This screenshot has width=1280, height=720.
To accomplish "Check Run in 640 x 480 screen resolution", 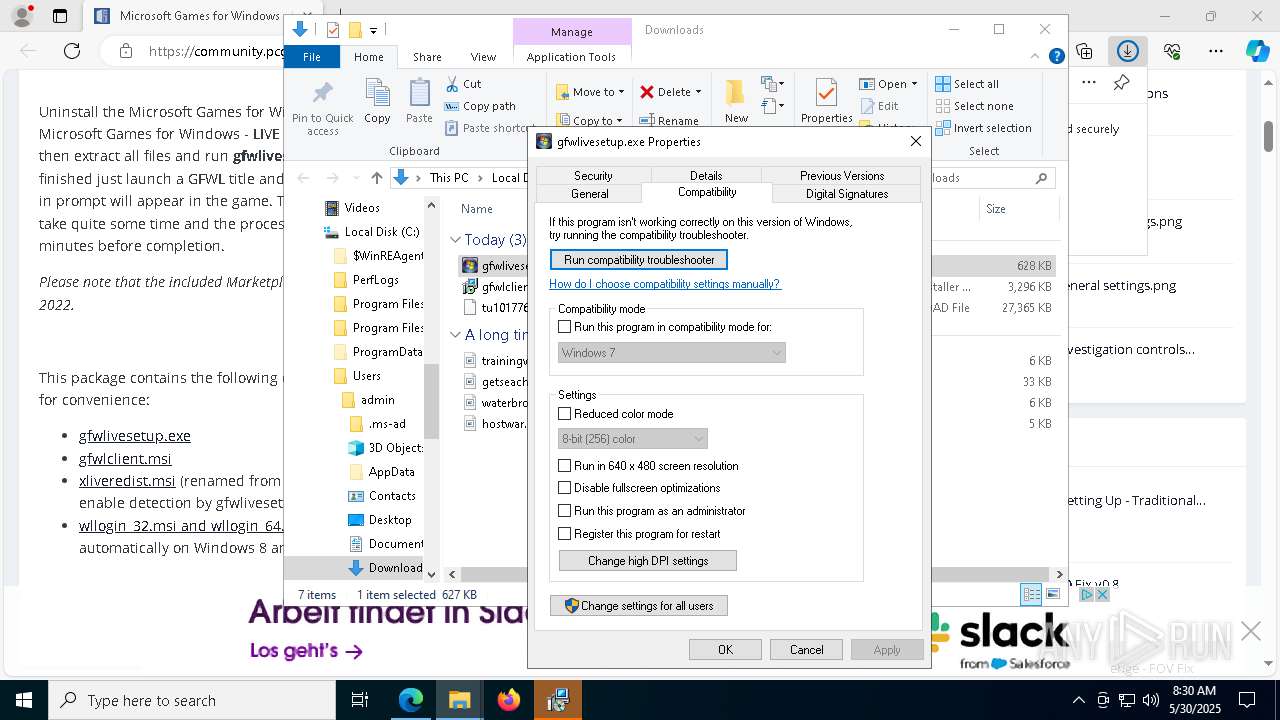I will click(x=564, y=466).
